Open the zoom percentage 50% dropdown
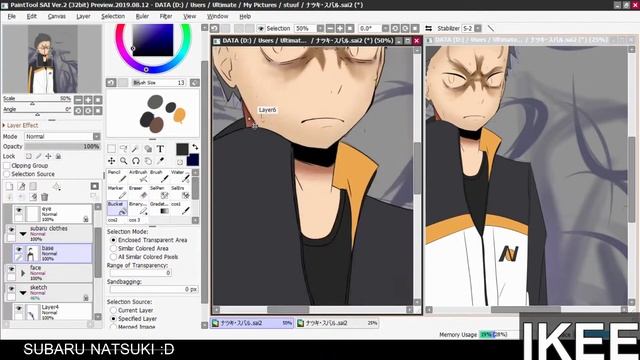 pos(320,28)
